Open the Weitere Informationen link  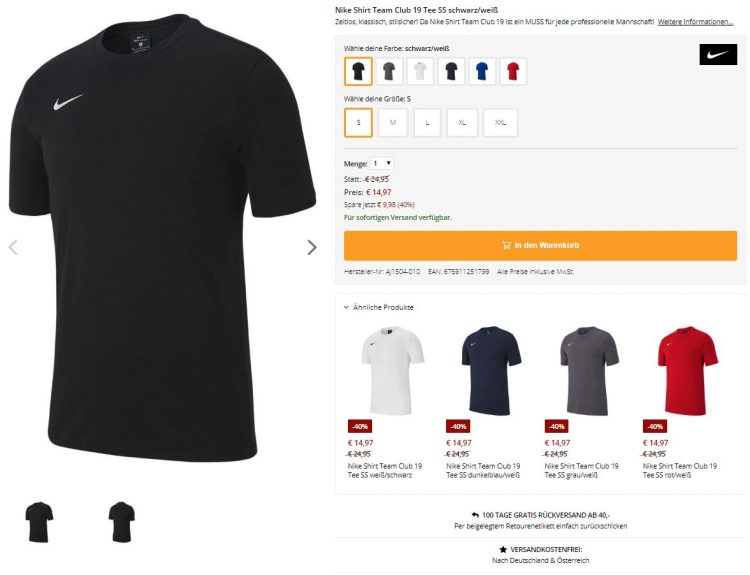(x=695, y=22)
